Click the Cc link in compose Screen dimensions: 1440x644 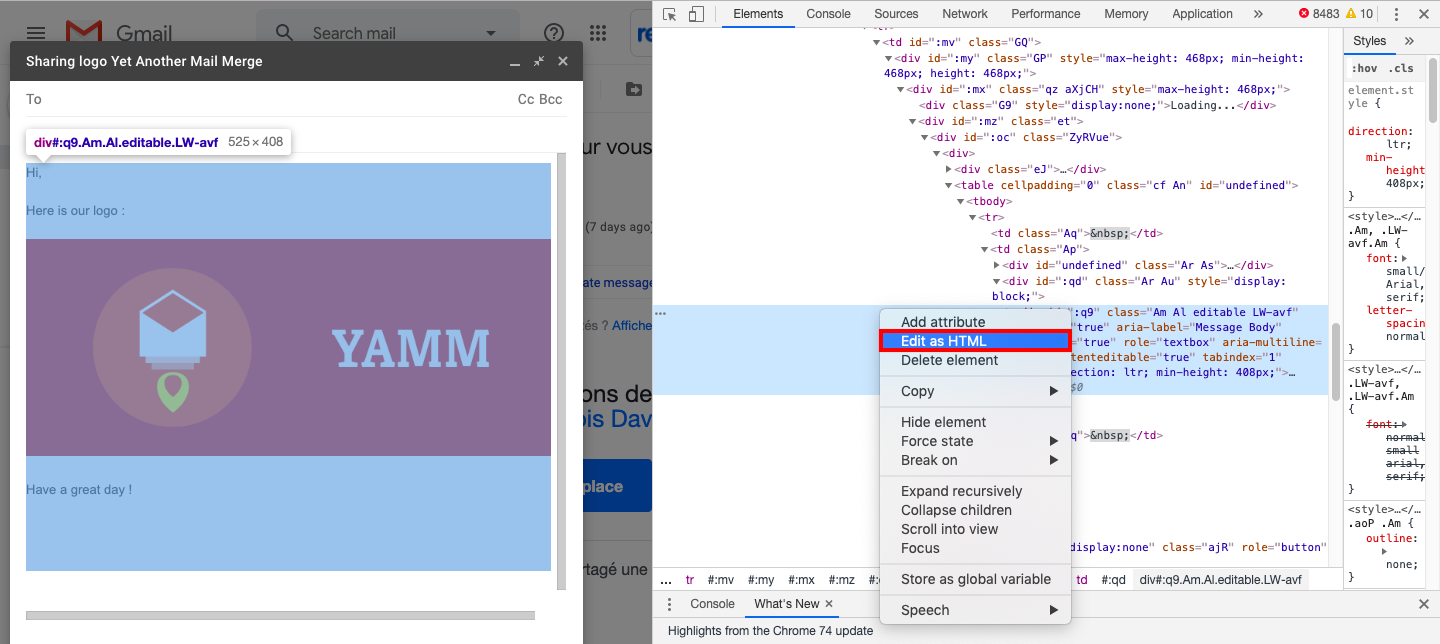(526, 99)
